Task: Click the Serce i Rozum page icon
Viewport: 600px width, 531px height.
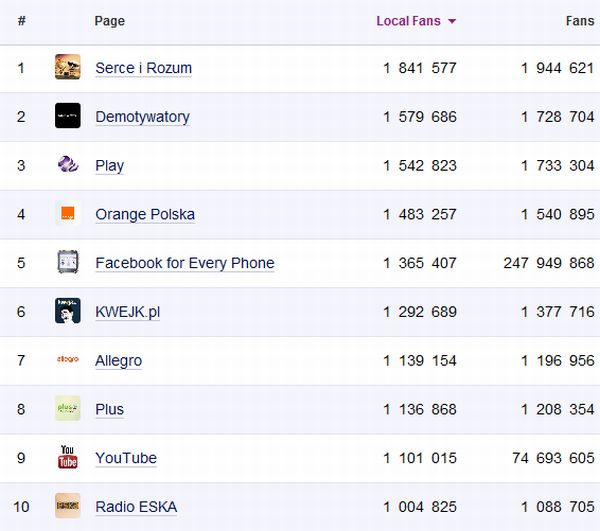Action: 68,67
